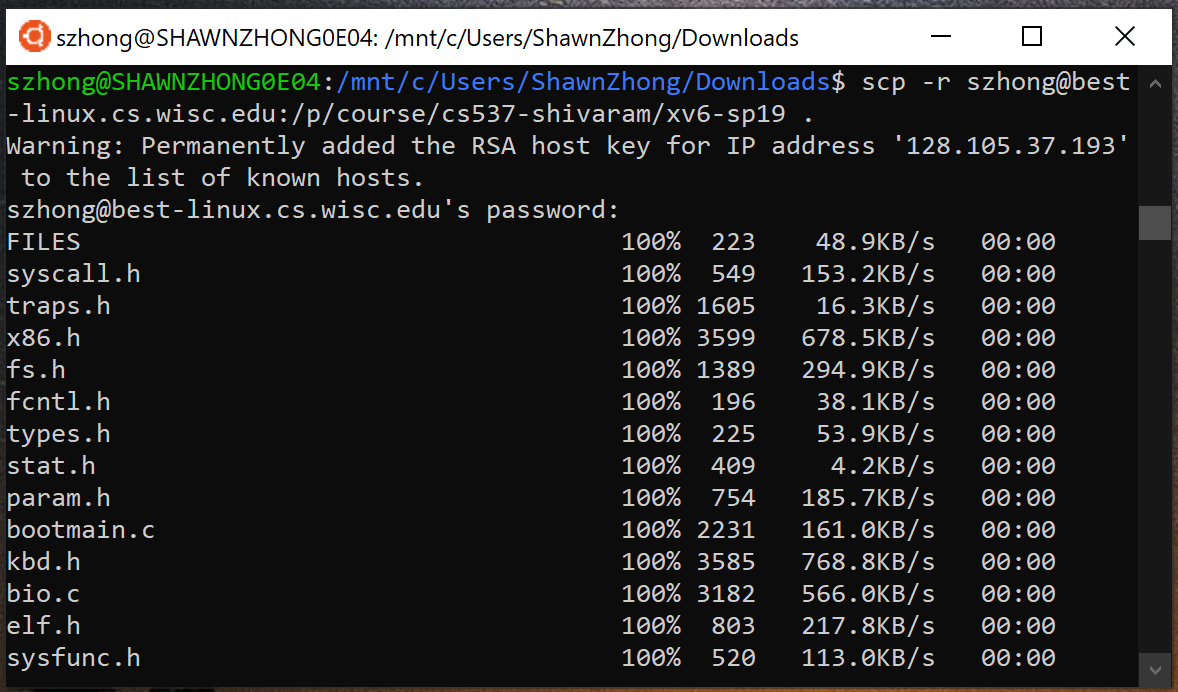This screenshot has height=692, width=1178.
Task: Click the window title bar text
Action: [428, 38]
